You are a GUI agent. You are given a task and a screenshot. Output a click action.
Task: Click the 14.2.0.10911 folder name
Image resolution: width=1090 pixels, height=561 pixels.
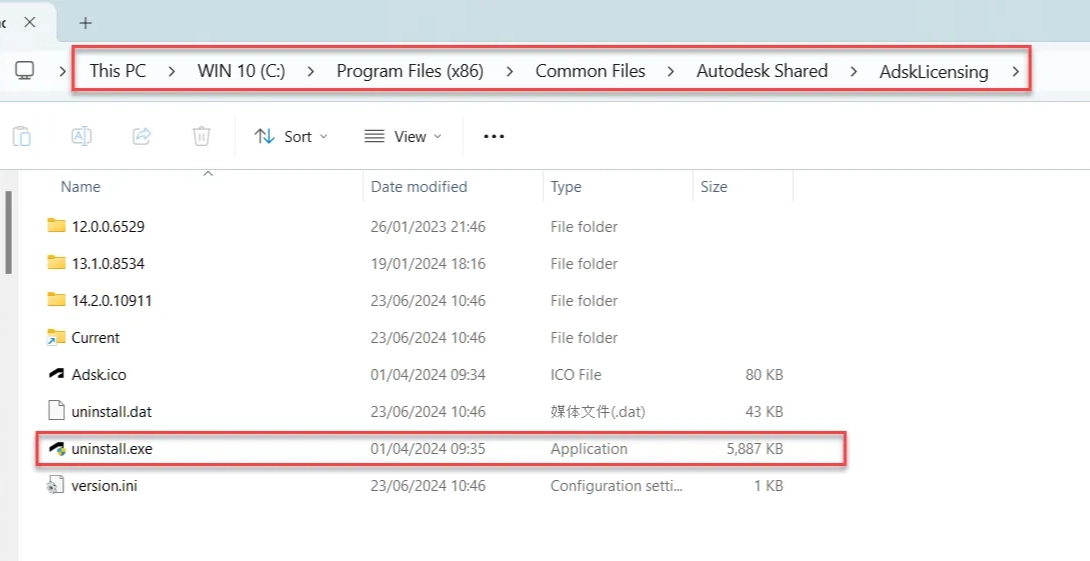point(112,300)
